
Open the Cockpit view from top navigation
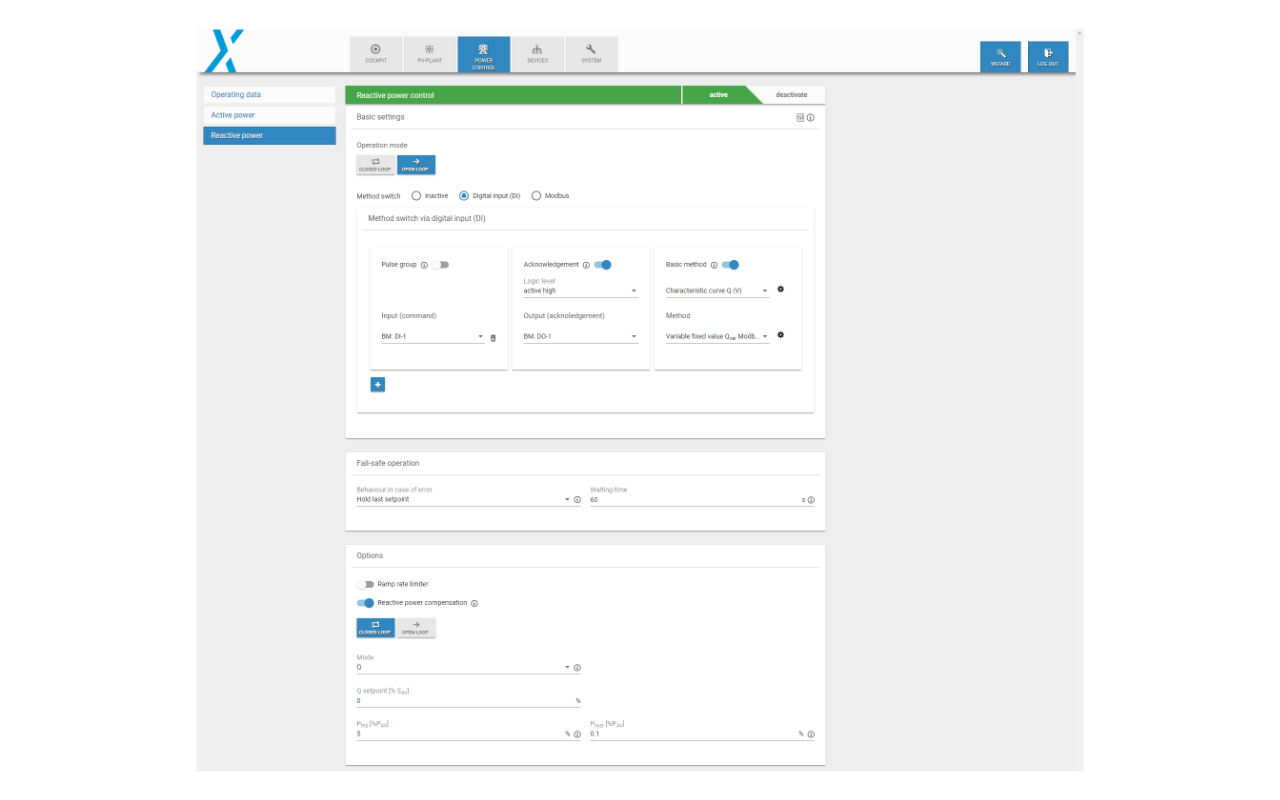pos(376,53)
